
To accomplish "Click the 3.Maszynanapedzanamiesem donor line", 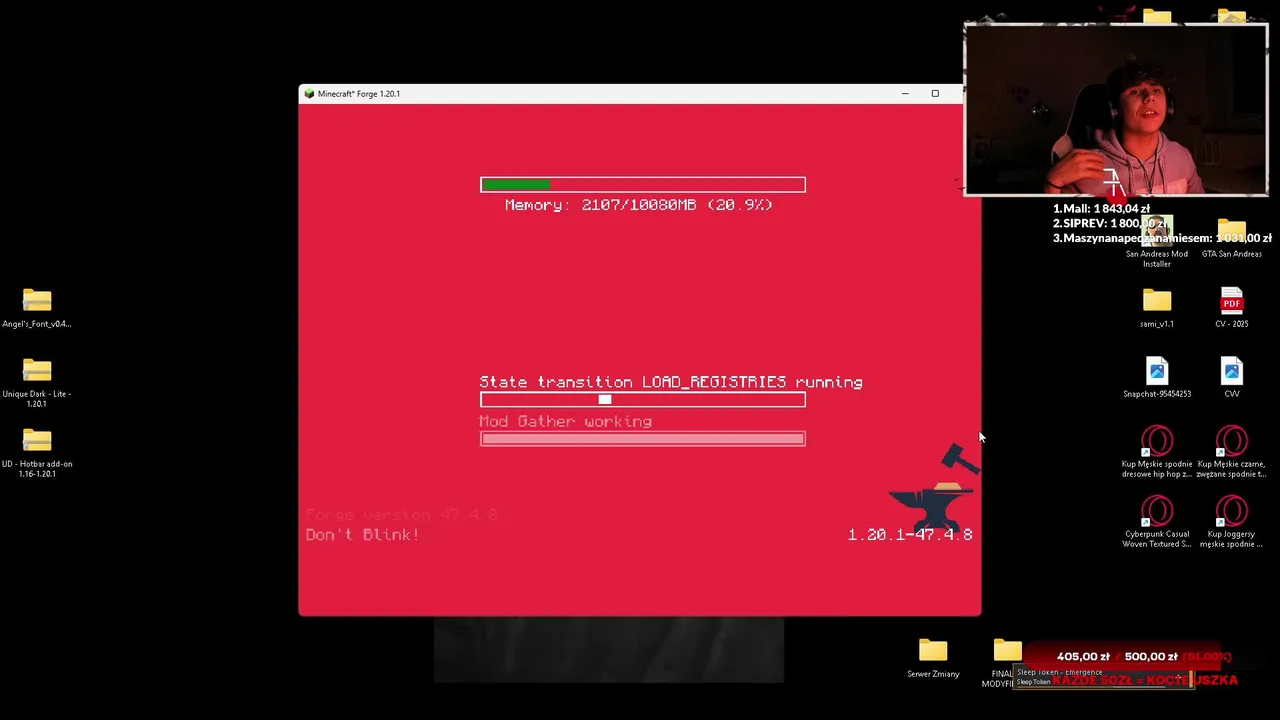I will pos(1162,239).
